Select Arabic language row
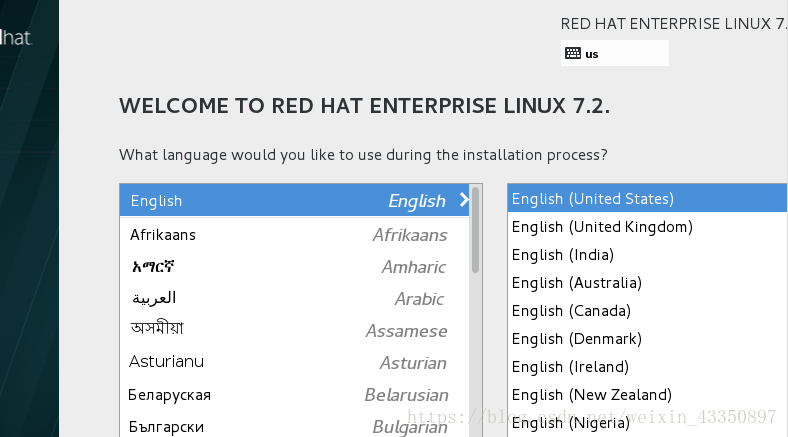 [x=294, y=299]
